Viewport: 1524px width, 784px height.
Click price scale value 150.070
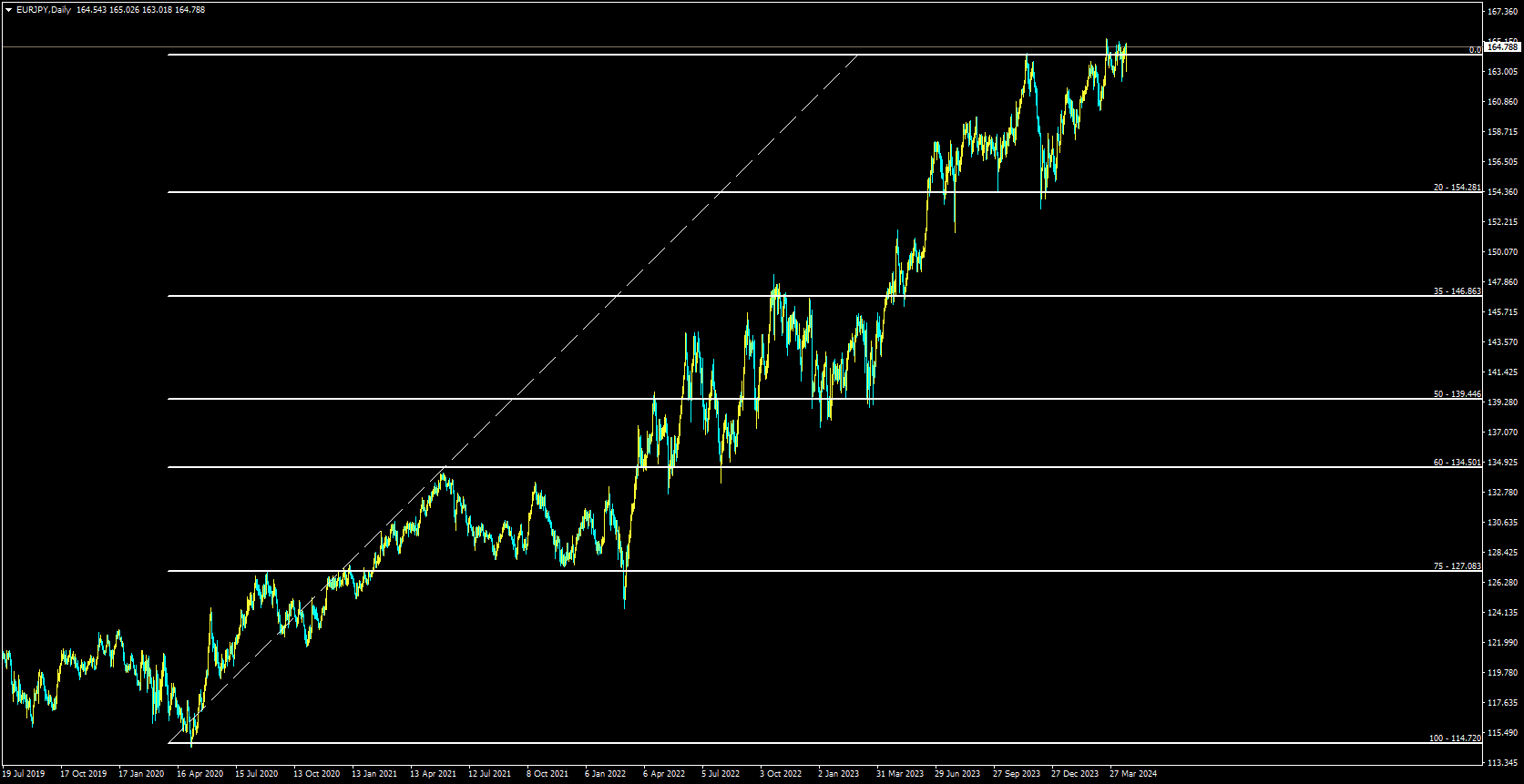(1502, 251)
